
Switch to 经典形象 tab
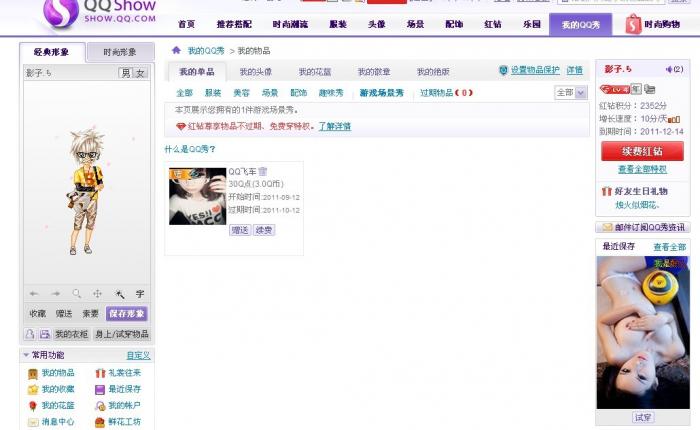click(51, 52)
